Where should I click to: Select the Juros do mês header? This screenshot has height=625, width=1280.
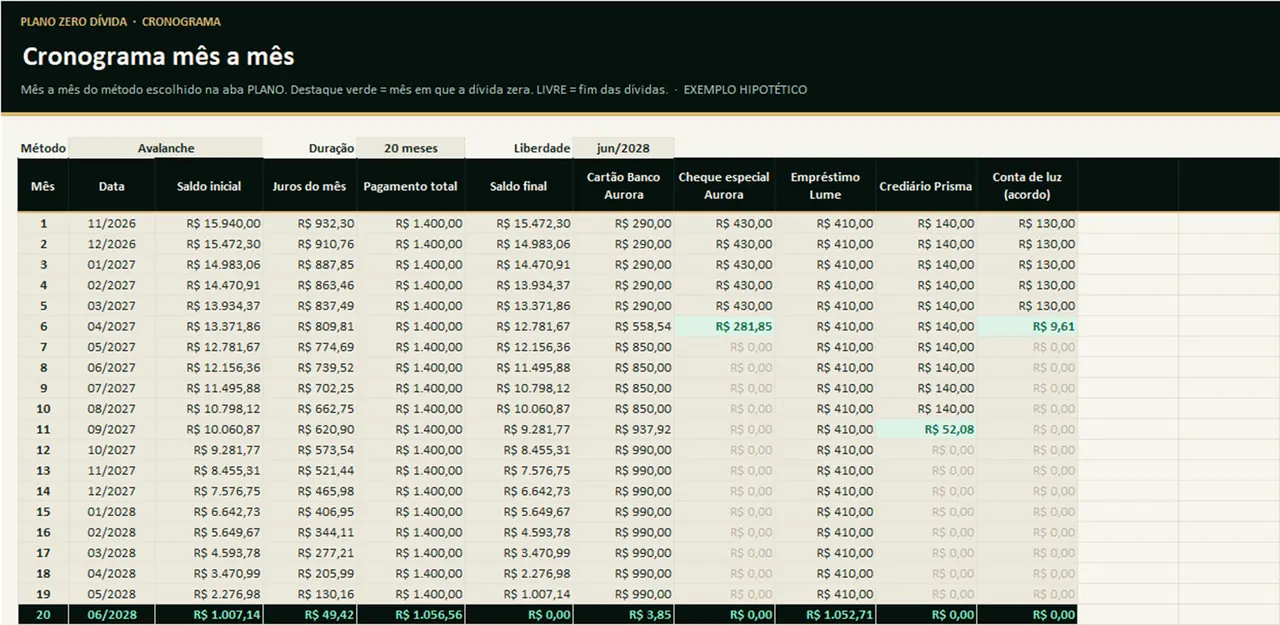point(310,186)
